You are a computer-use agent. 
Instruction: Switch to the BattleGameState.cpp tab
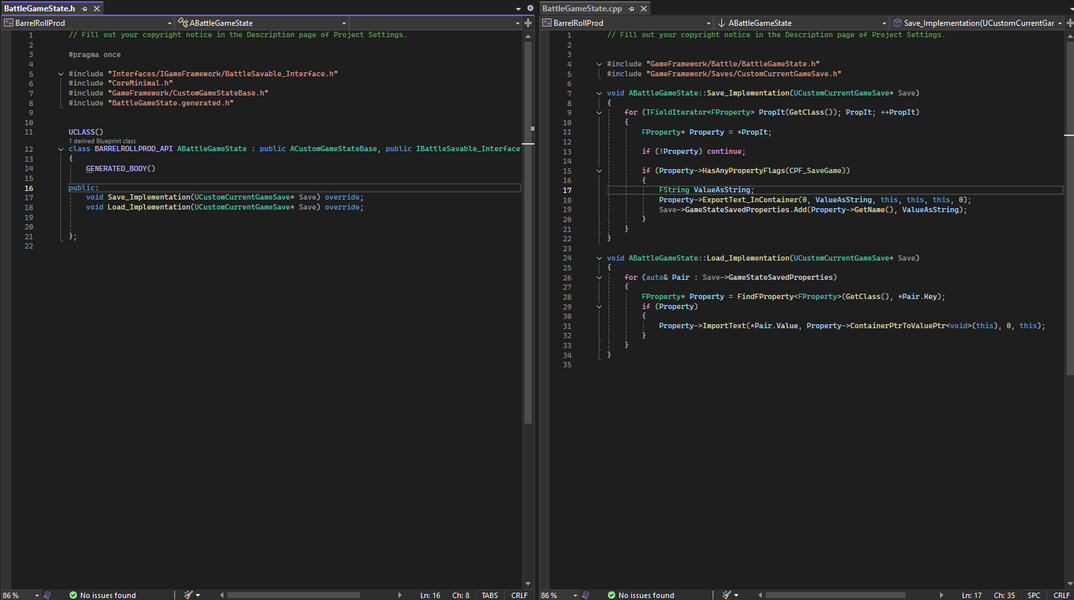582,8
